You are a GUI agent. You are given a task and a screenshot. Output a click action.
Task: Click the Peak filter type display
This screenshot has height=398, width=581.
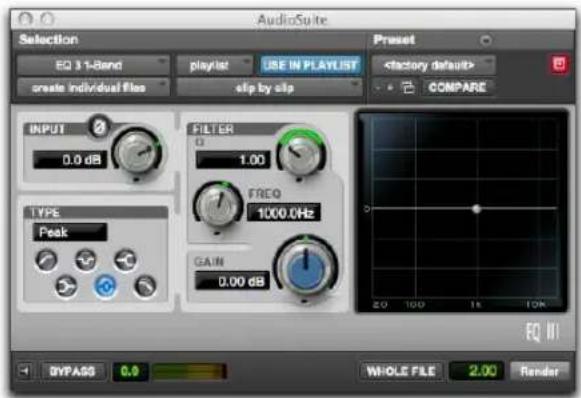coord(70,232)
